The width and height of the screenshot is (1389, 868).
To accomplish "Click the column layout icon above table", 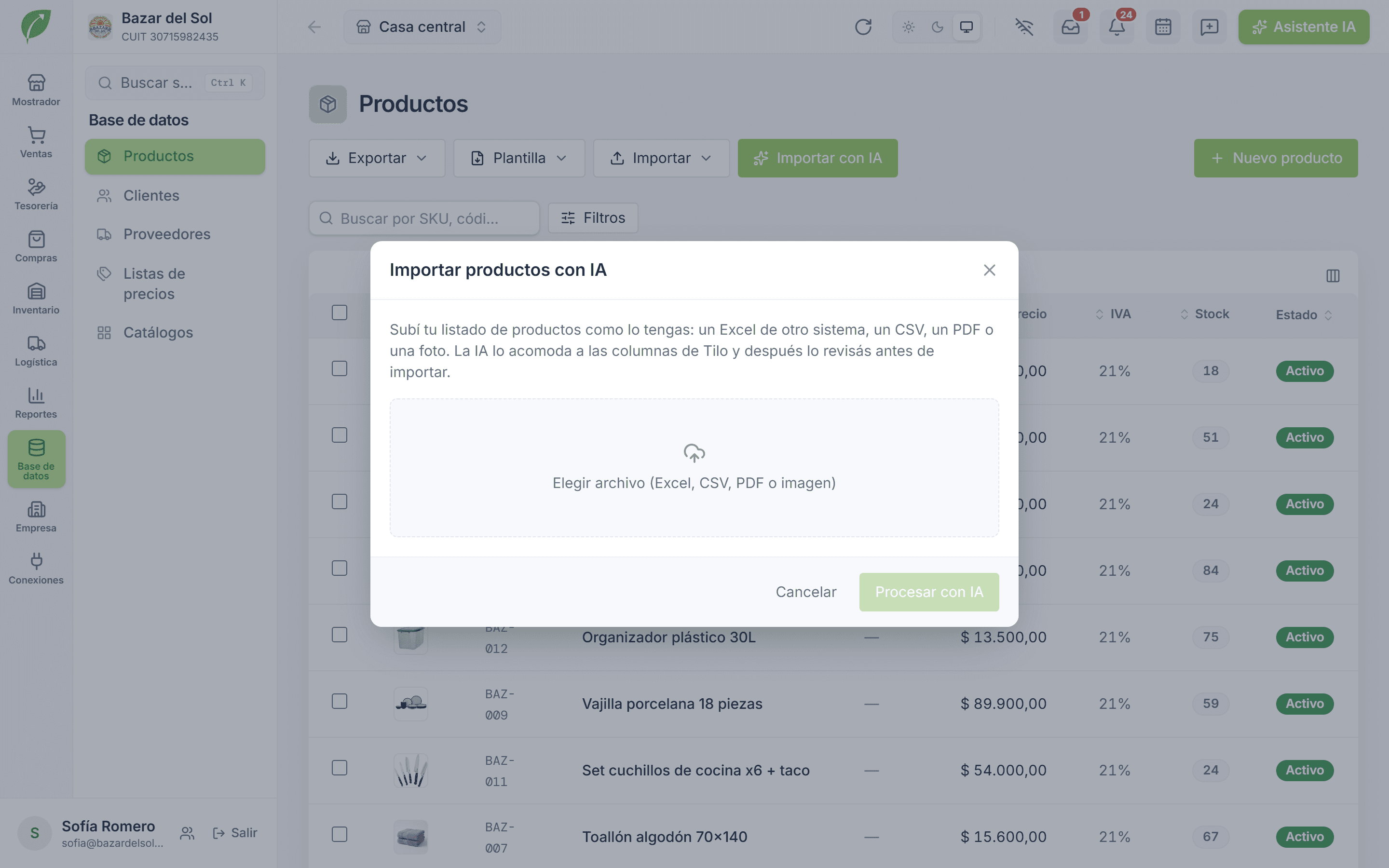I will point(1333,276).
